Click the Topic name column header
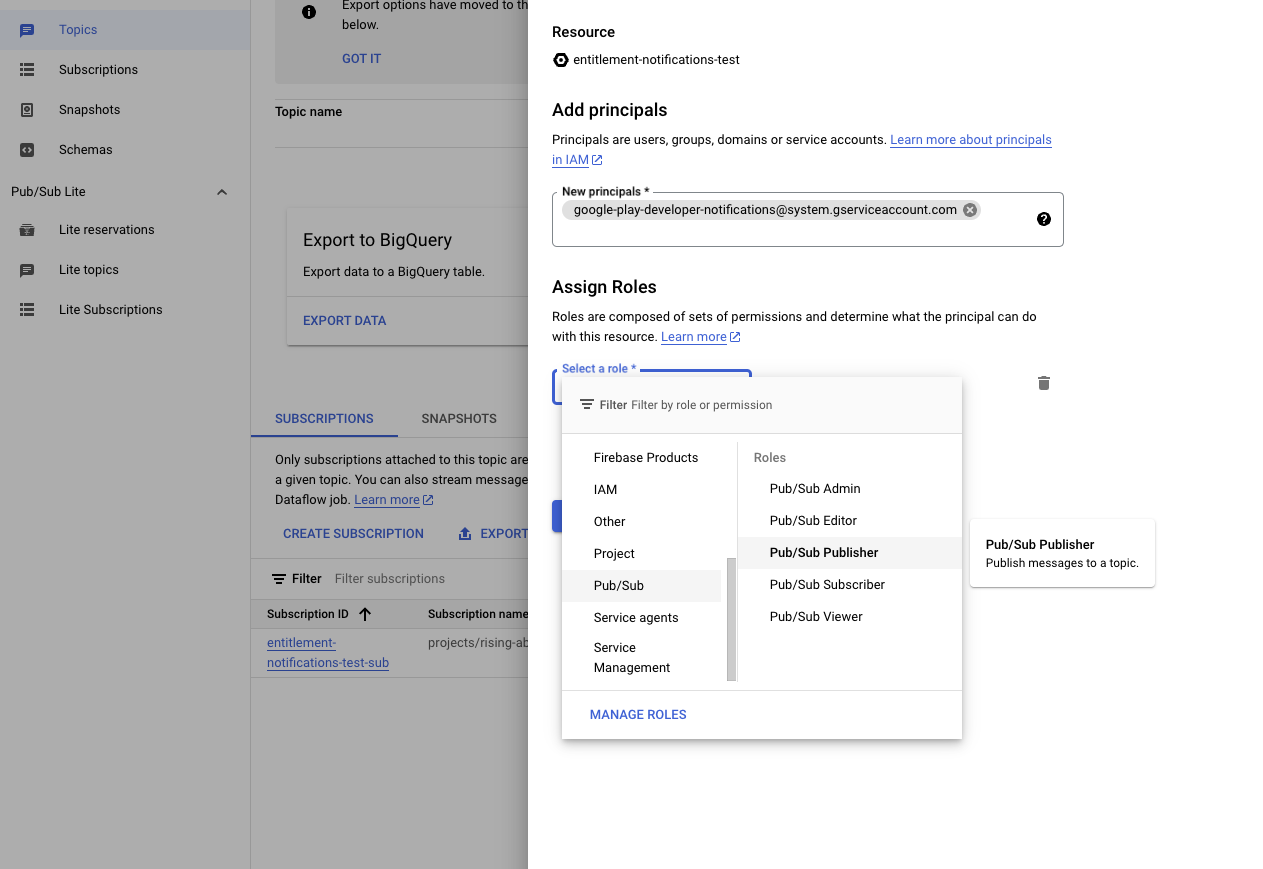The image size is (1263, 869). pos(308,112)
